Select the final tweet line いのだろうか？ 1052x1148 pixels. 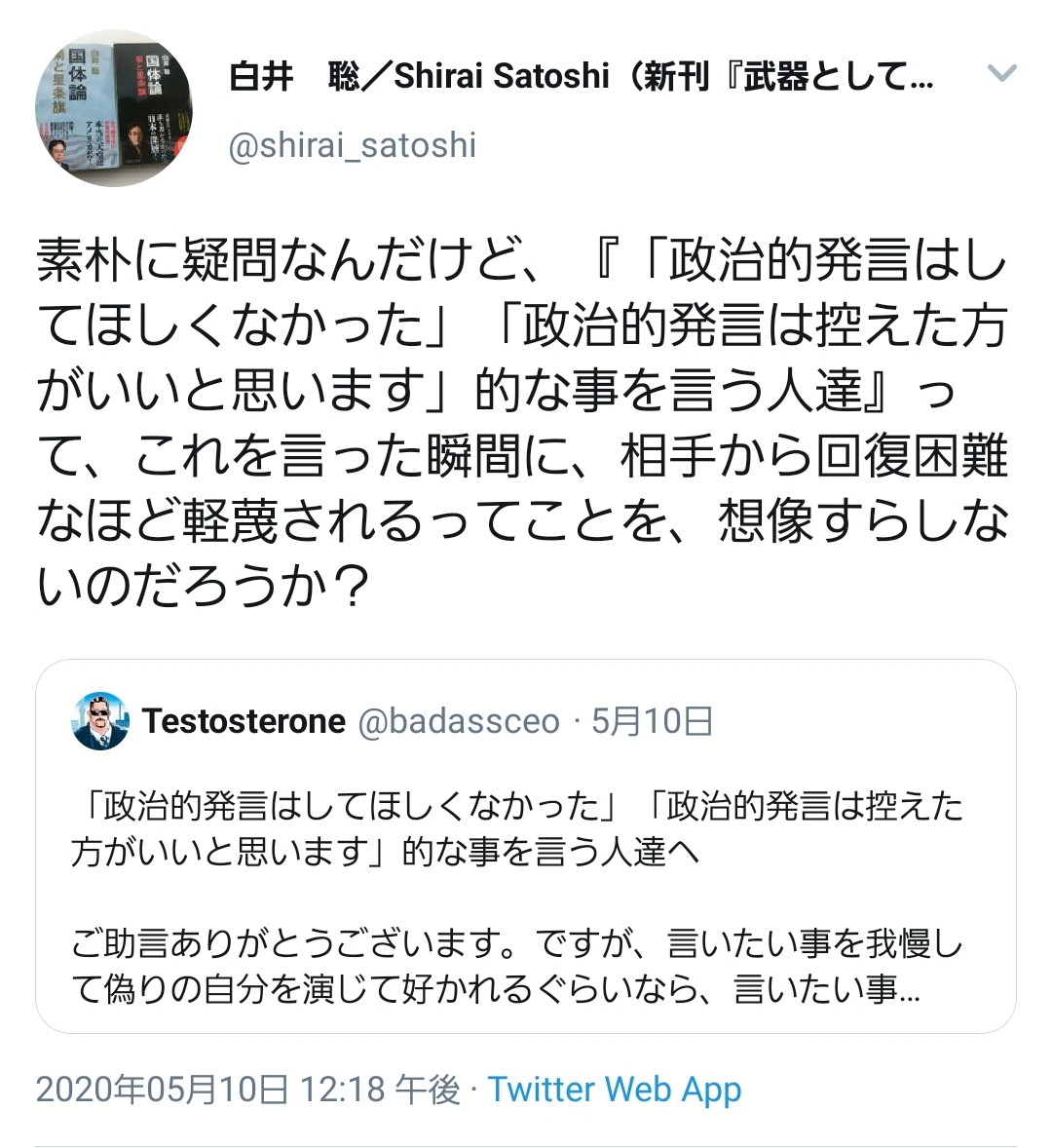point(202,586)
